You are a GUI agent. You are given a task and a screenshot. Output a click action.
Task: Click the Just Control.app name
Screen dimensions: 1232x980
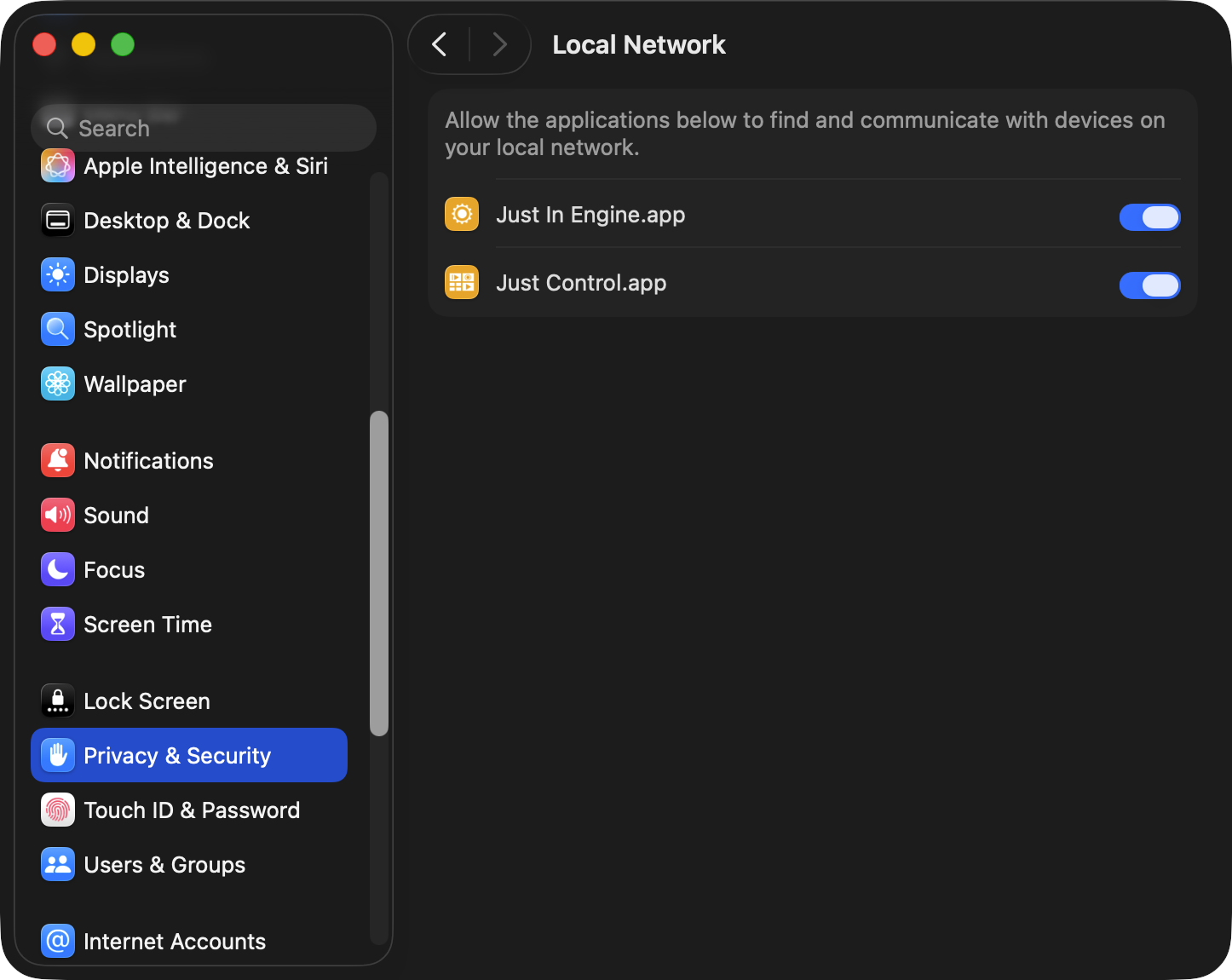pyautogui.click(x=581, y=283)
